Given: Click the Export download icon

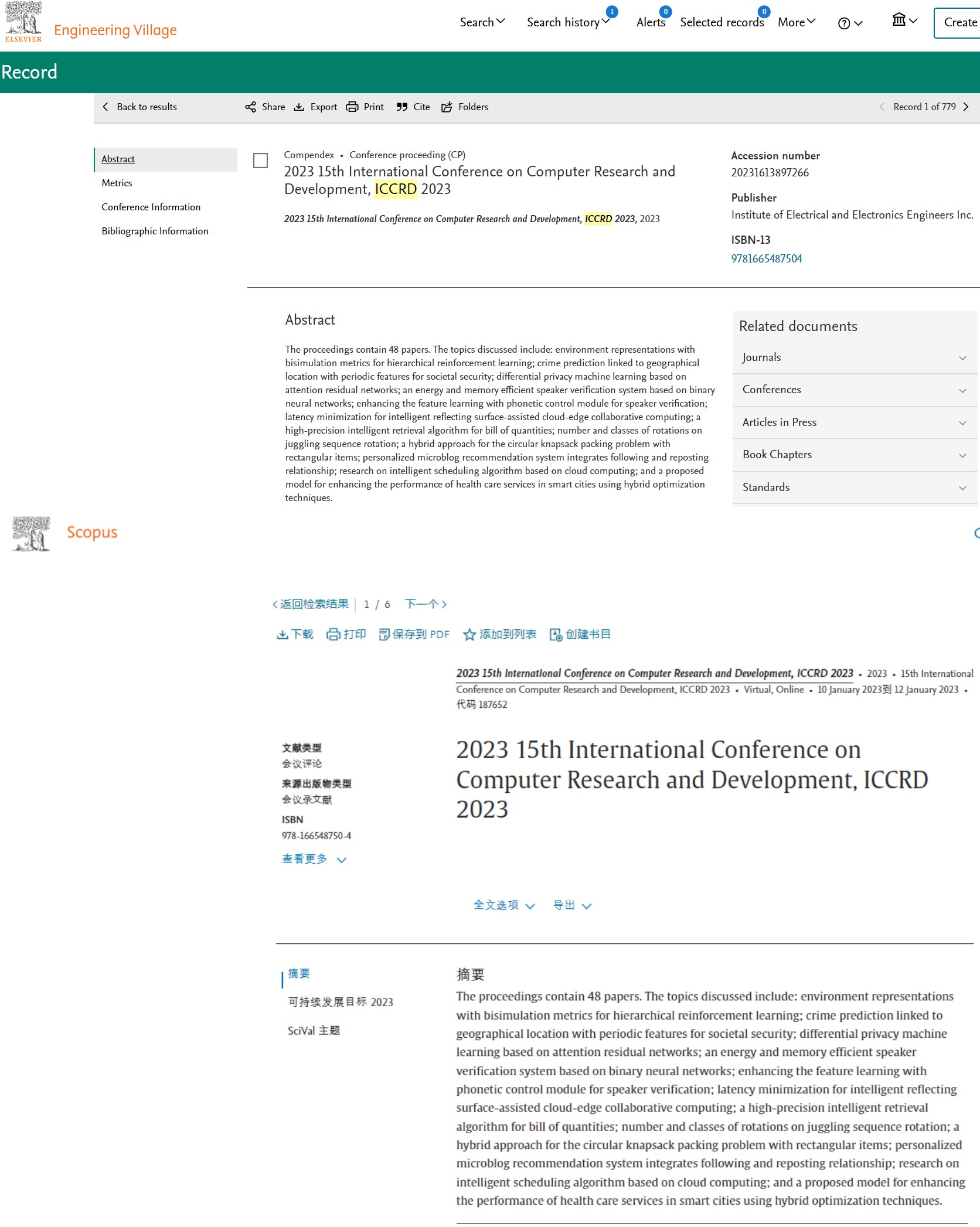Looking at the screenshot, I should [x=299, y=107].
